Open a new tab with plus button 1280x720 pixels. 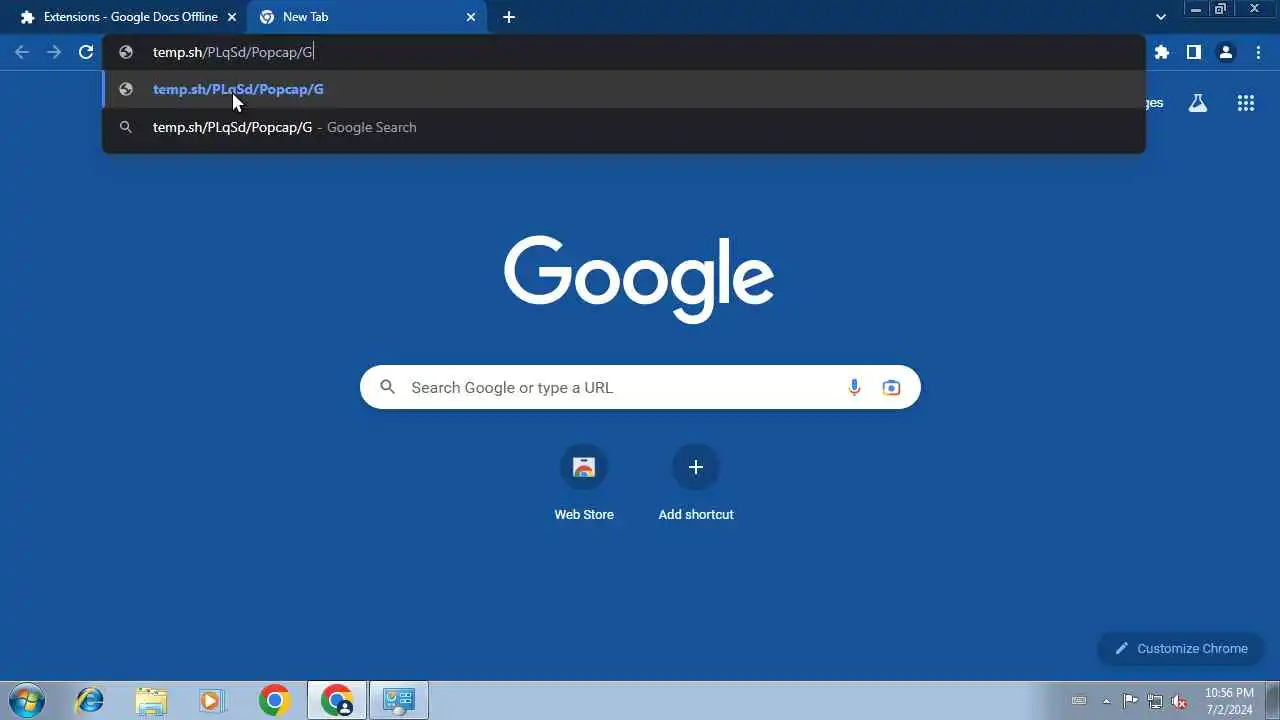click(x=509, y=17)
